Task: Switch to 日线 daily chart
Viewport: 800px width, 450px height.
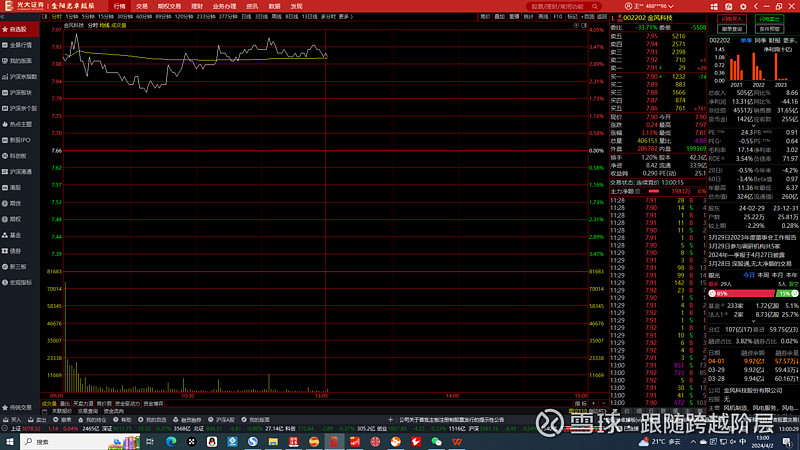Action: [246, 17]
